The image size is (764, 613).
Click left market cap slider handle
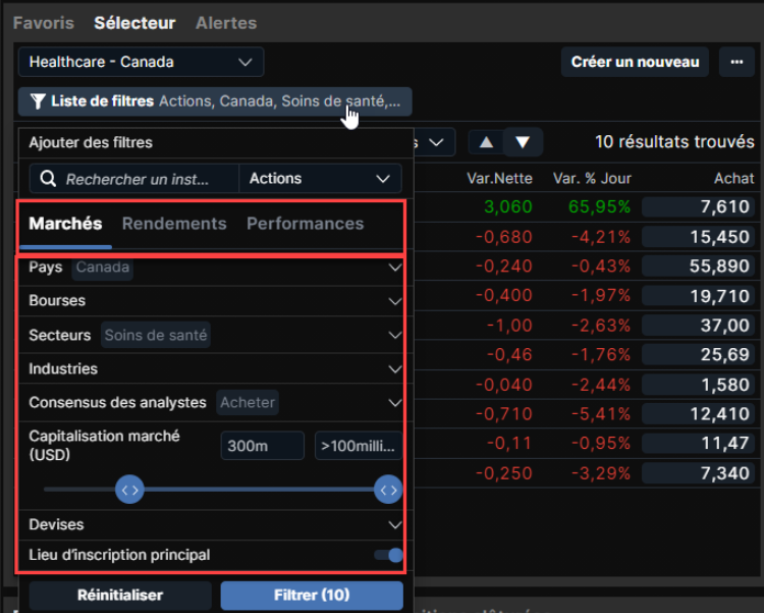point(130,489)
